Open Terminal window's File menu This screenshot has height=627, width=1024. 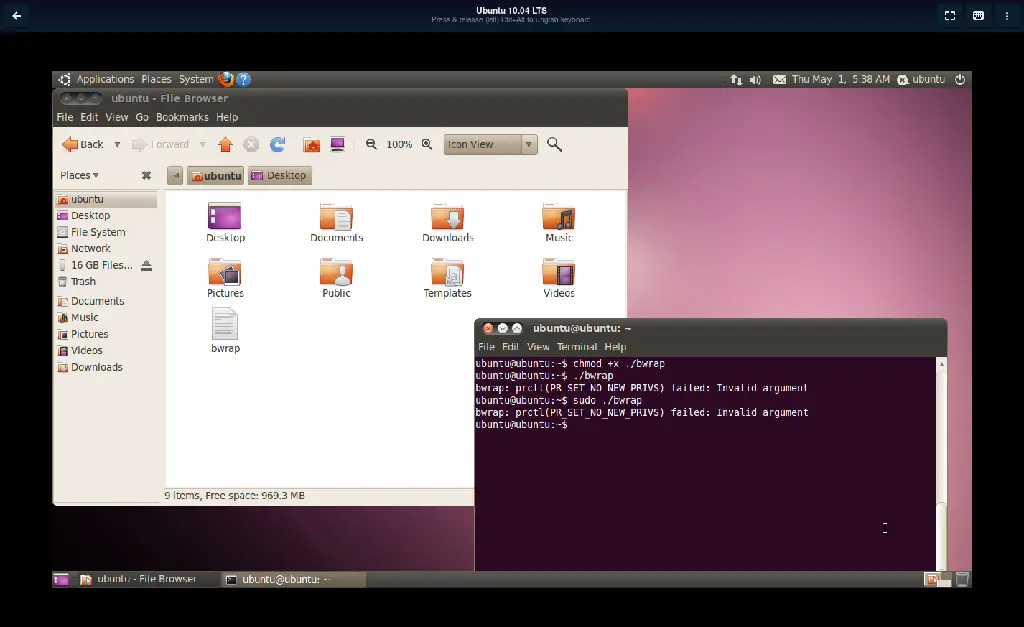click(x=487, y=347)
